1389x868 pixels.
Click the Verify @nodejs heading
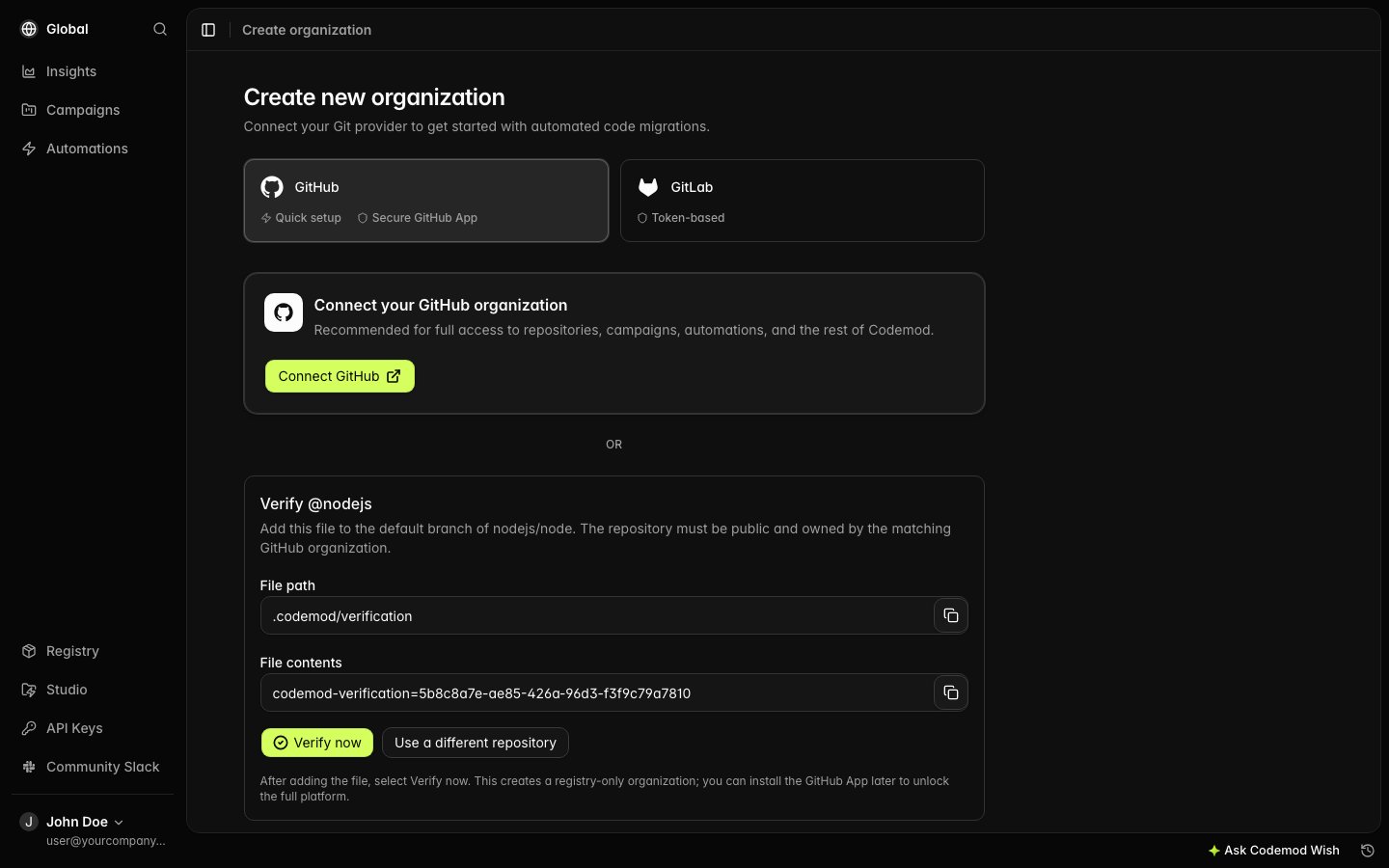[315, 503]
